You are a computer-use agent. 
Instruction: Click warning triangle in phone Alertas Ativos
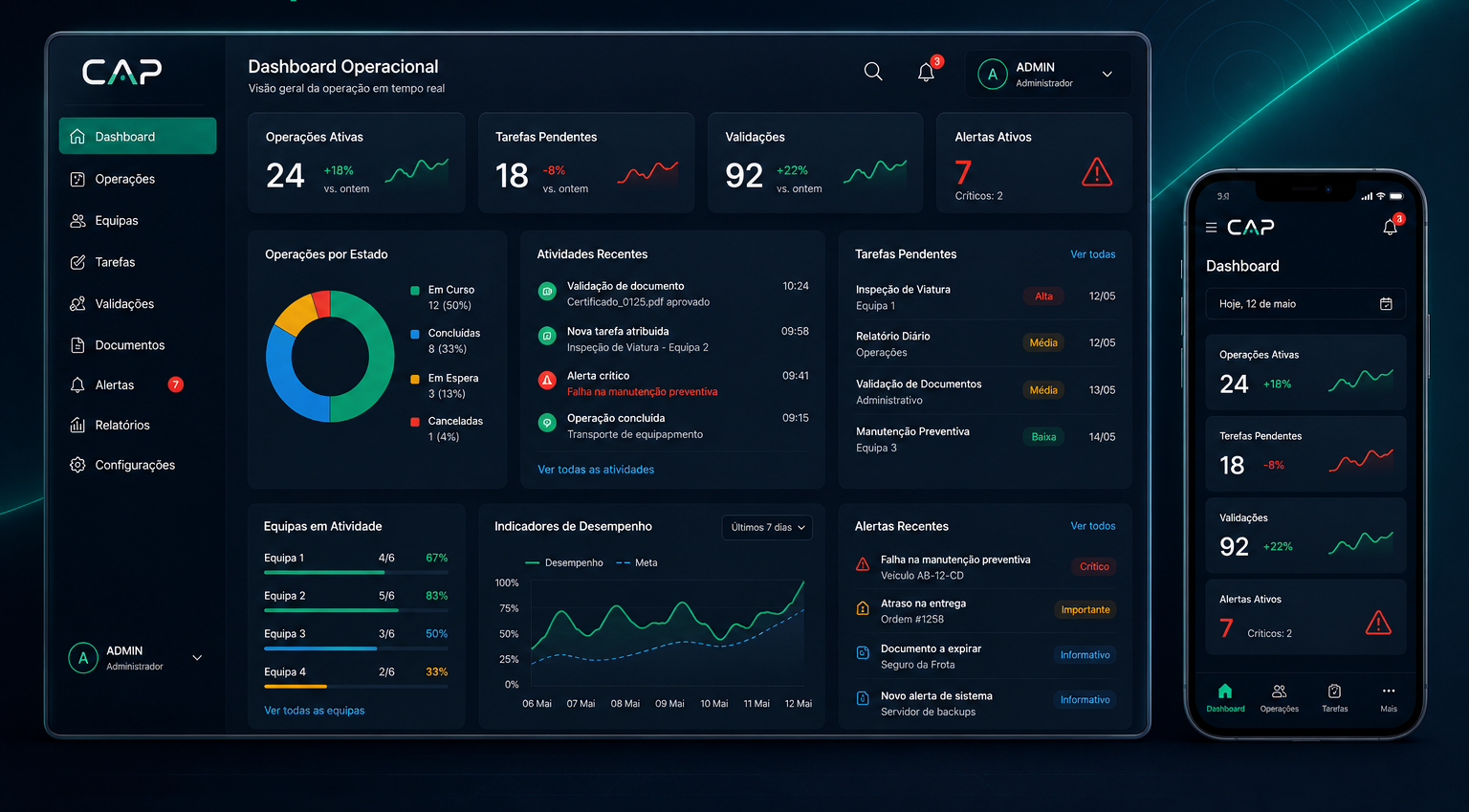[1378, 624]
